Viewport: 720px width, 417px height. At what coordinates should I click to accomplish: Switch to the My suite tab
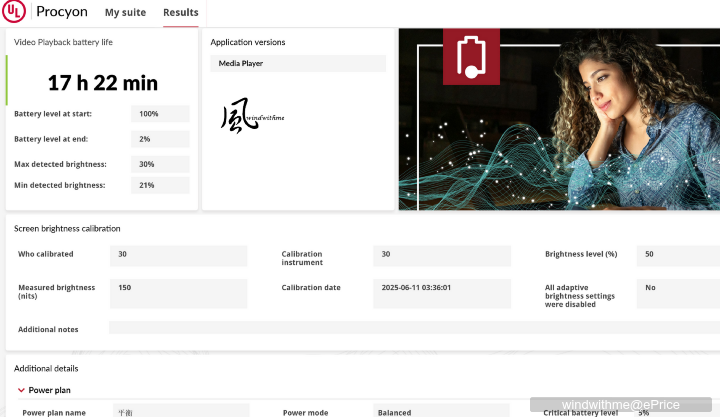[x=125, y=13]
